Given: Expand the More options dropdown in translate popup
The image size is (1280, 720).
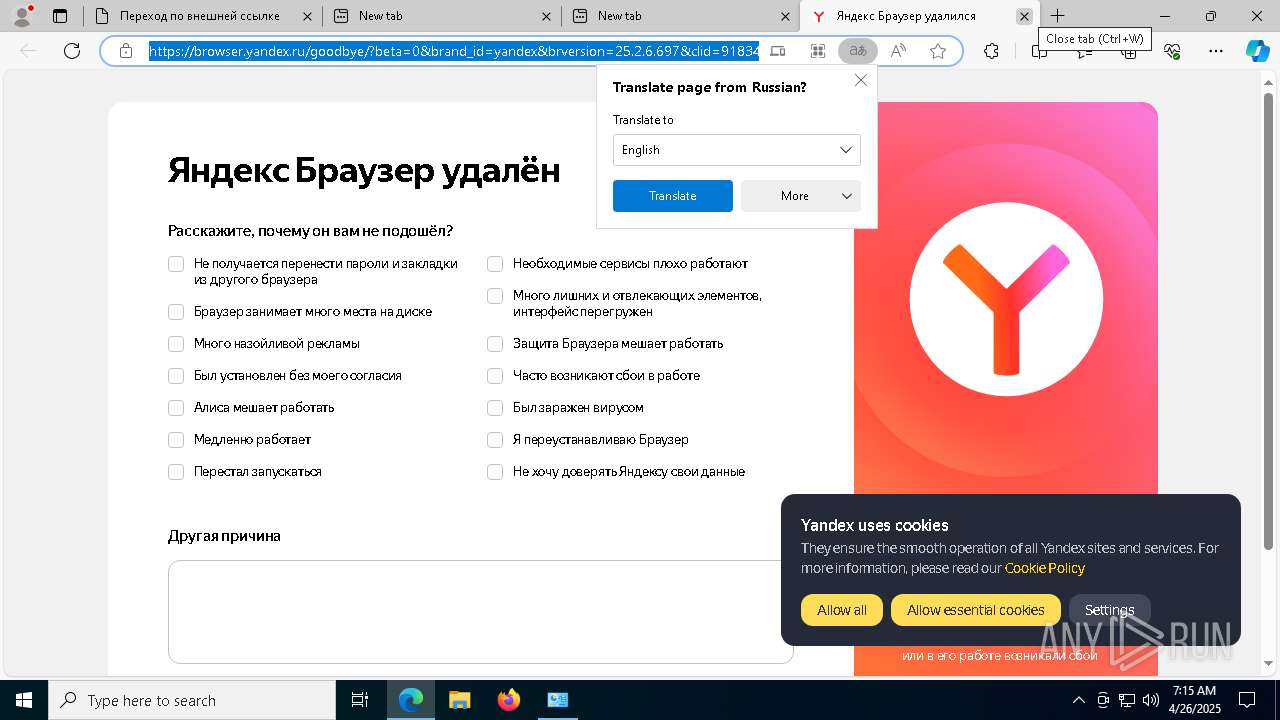Looking at the screenshot, I should (x=800, y=196).
